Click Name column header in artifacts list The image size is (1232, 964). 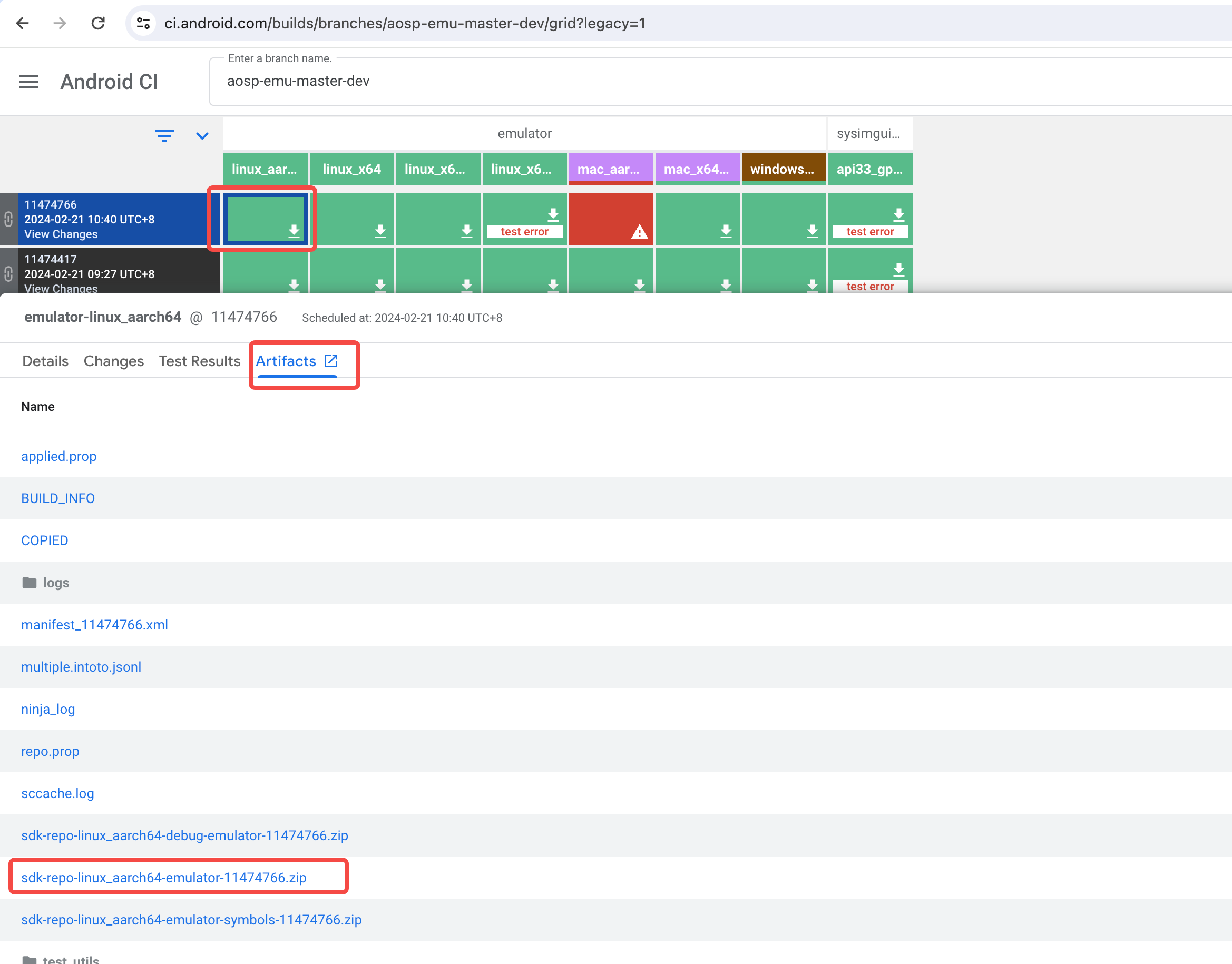point(38,406)
